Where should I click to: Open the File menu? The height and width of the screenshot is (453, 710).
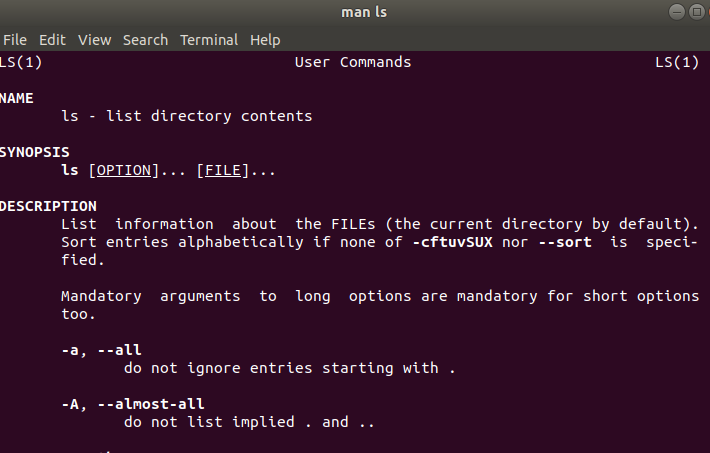(x=14, y=40)
